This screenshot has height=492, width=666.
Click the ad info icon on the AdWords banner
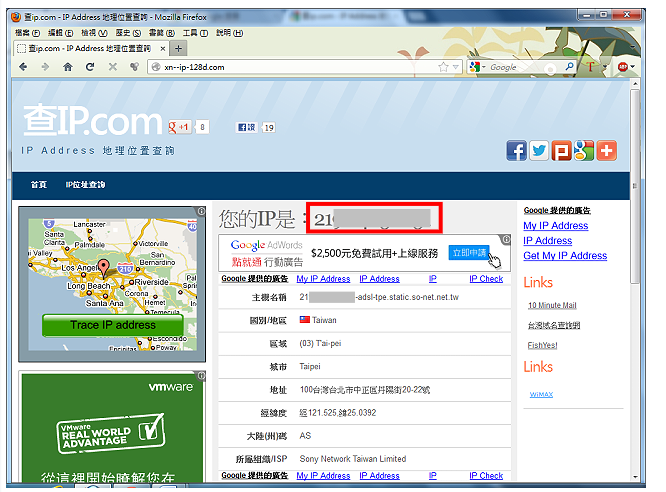(x=506, y=239)
